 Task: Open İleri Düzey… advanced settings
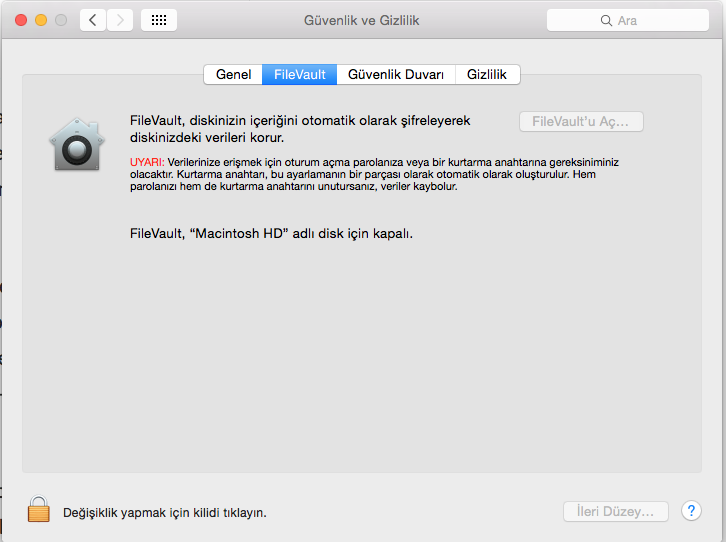click(615, 511)
